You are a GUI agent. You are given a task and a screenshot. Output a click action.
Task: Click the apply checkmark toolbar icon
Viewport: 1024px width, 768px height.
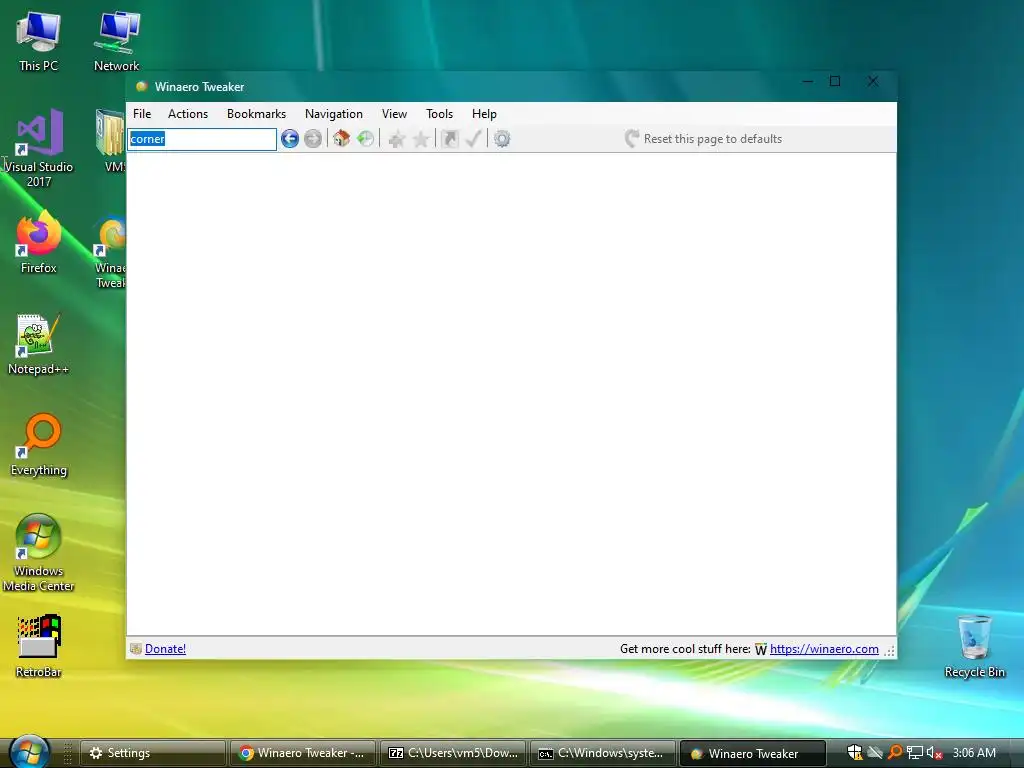pos(473,138)
